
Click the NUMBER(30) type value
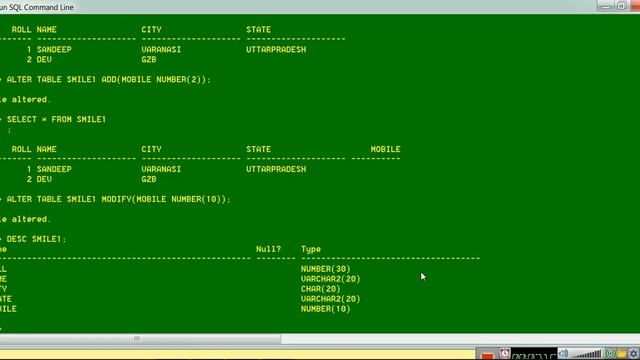(326, 269)
